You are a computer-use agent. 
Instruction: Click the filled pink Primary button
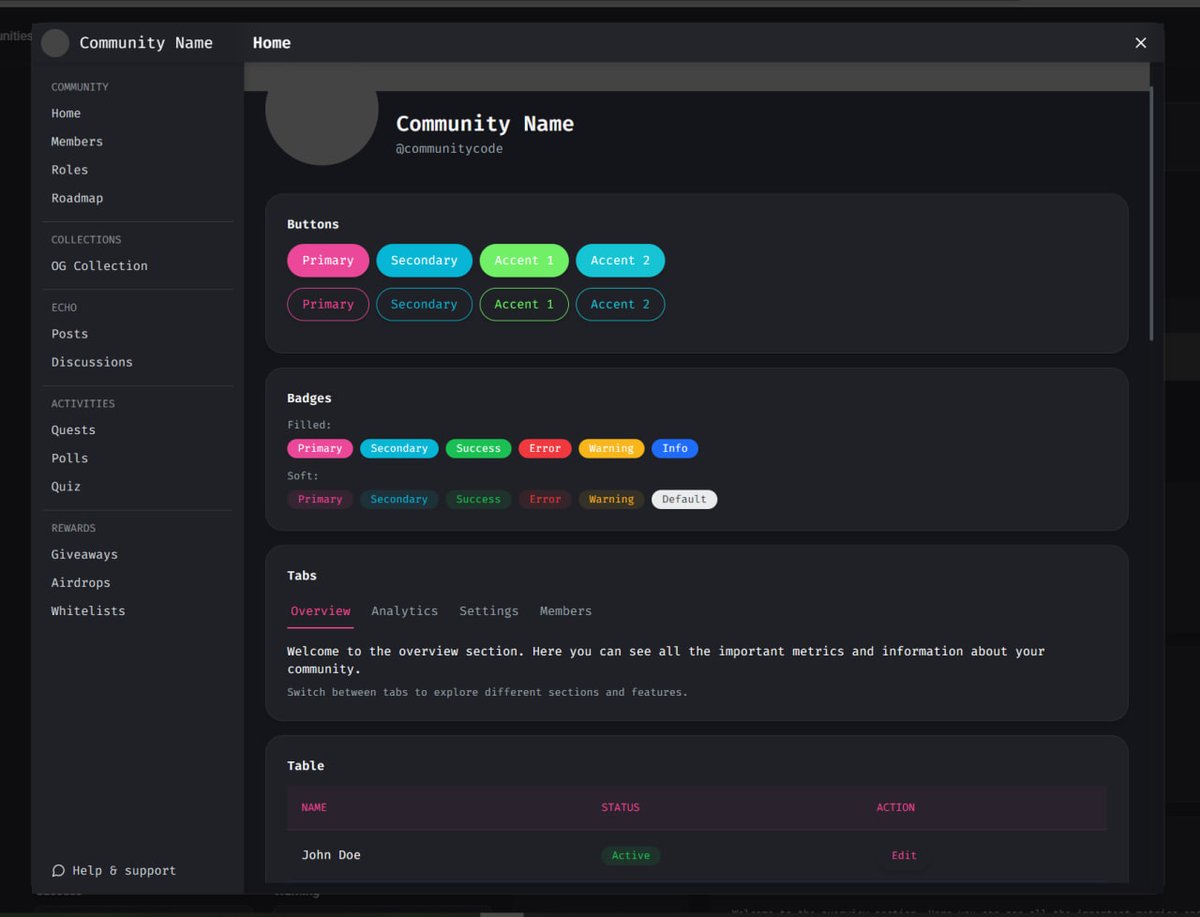tap(328, 260)
